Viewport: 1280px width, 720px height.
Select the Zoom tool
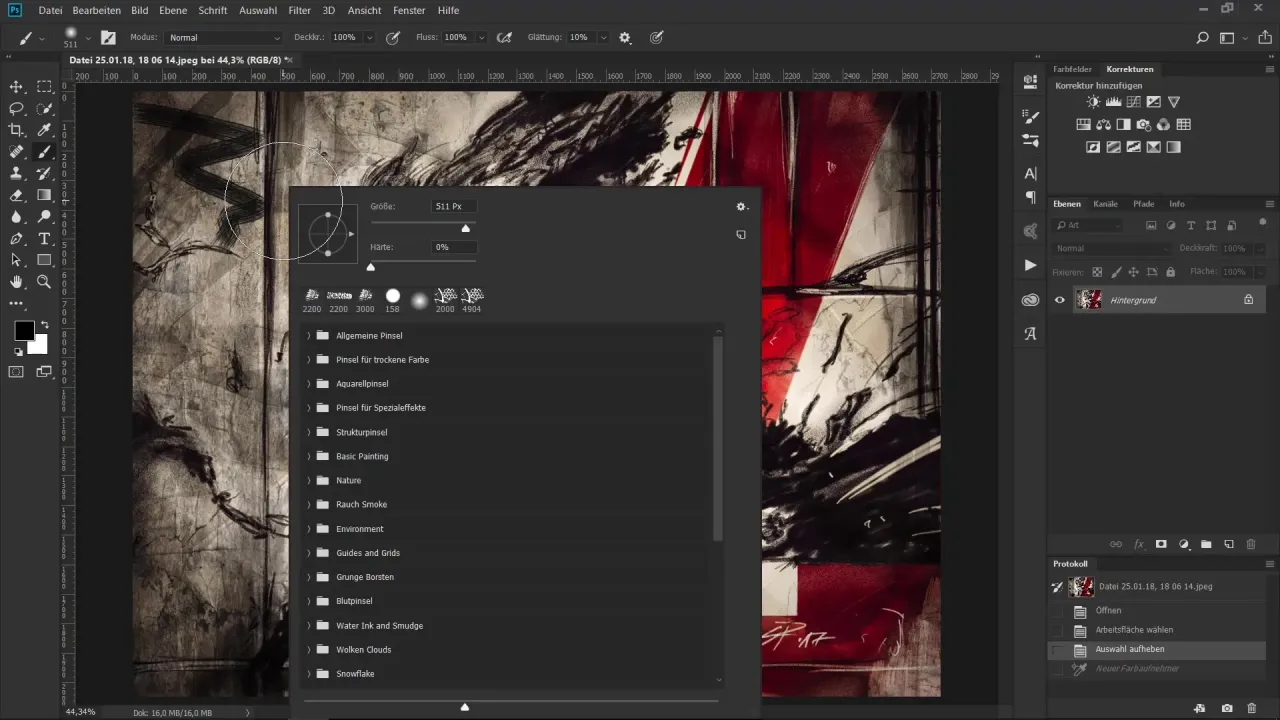44,283
